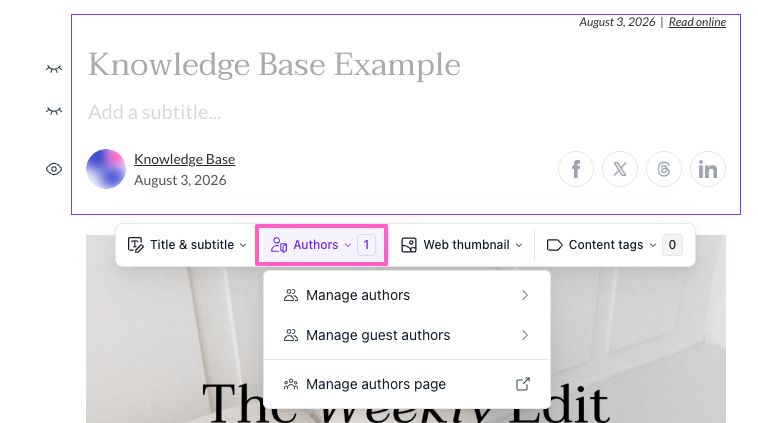Open the Content tags dropdown
The height and width of the screenshot is (423, 758).
click(614, 245)
